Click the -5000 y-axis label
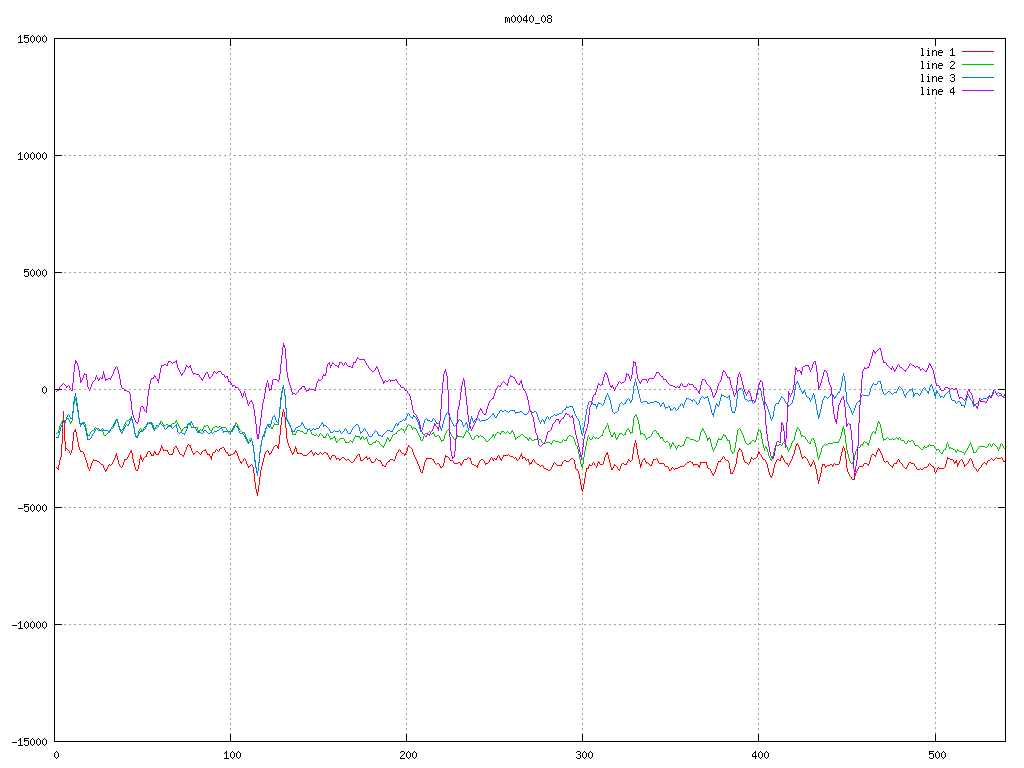The height and width of the screenshot is (768, 1024). (33, 507)
